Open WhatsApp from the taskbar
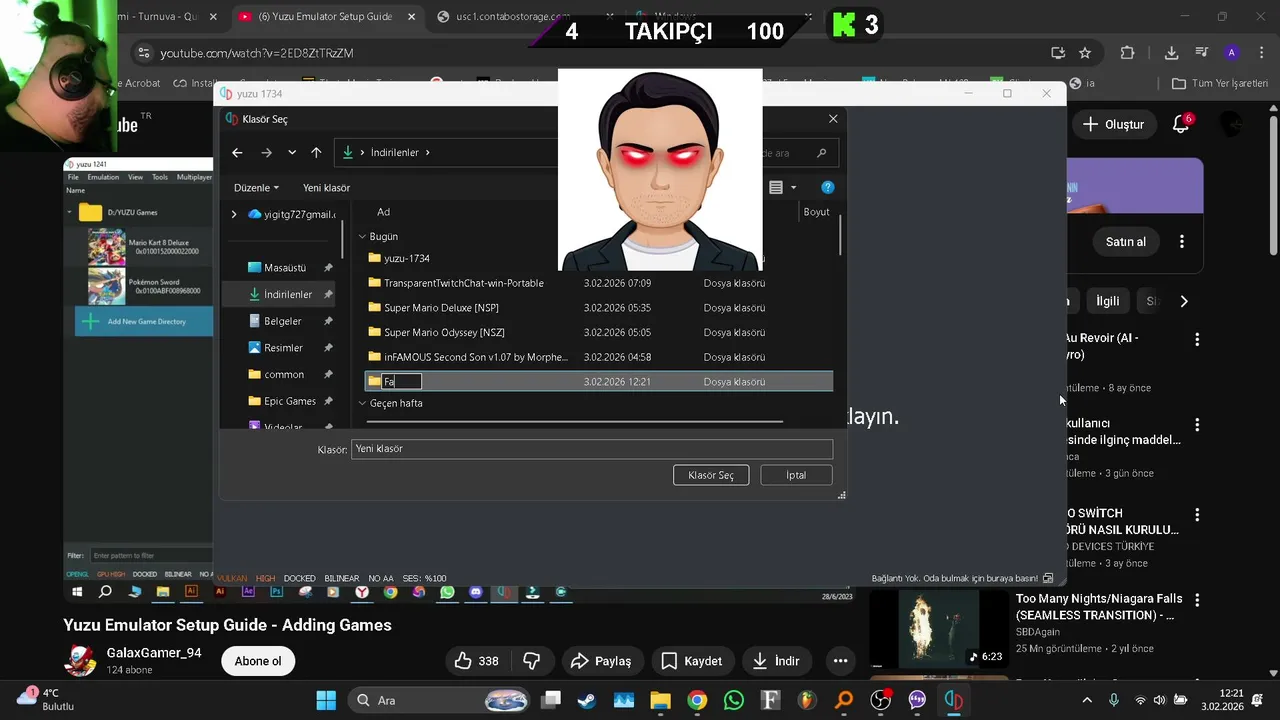The width and height of the screenshot is (1280, 720). pos(734,700)
